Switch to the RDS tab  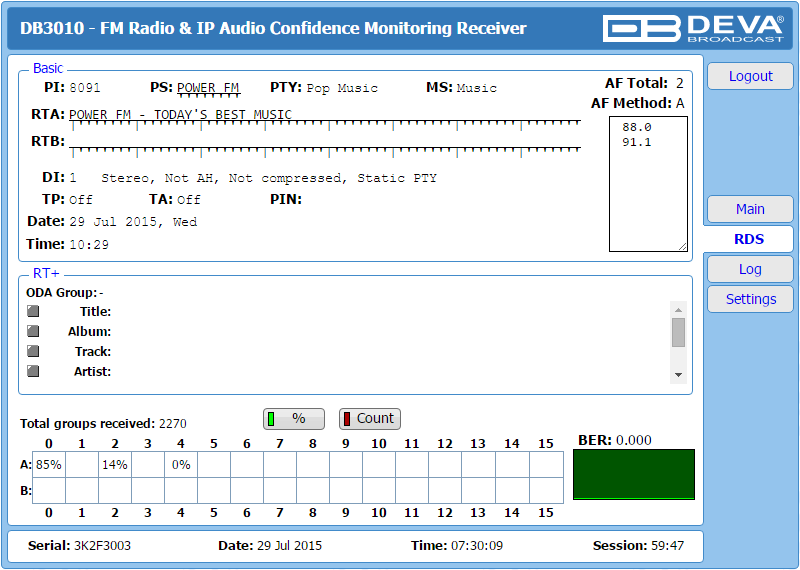point(749,239)
